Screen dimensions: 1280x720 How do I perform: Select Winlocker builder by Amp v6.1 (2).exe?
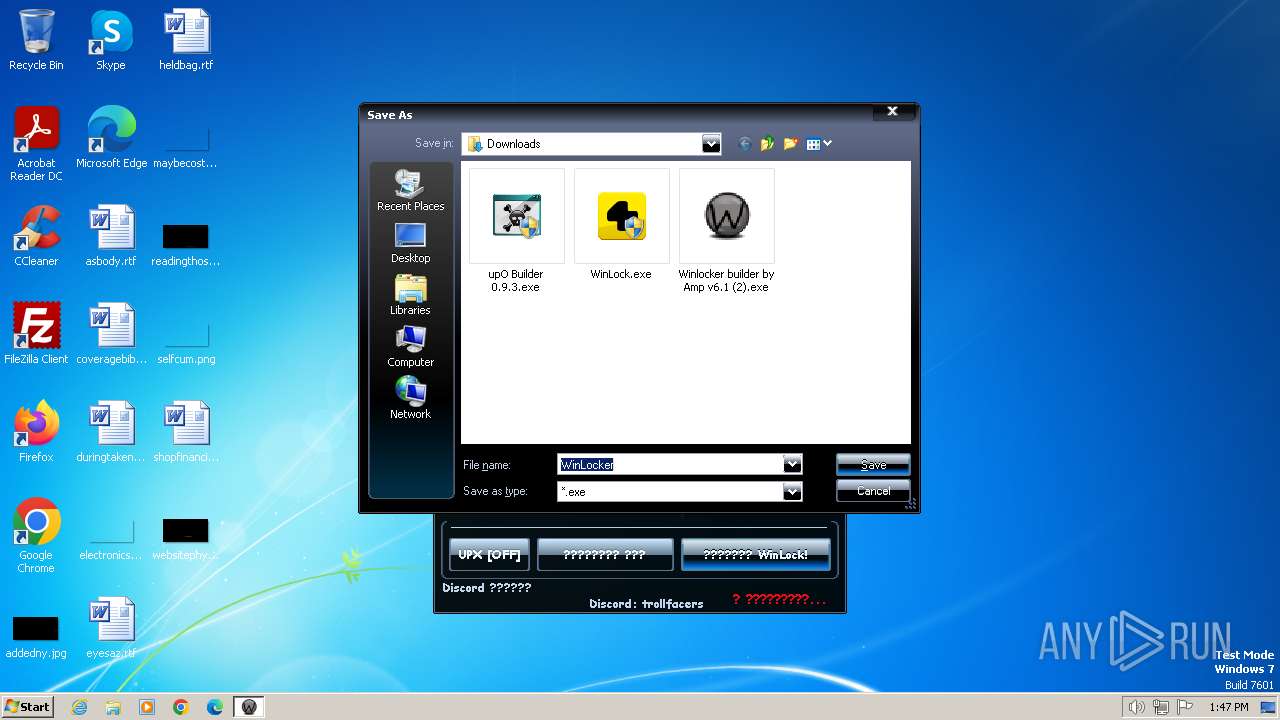click(726, 231)
